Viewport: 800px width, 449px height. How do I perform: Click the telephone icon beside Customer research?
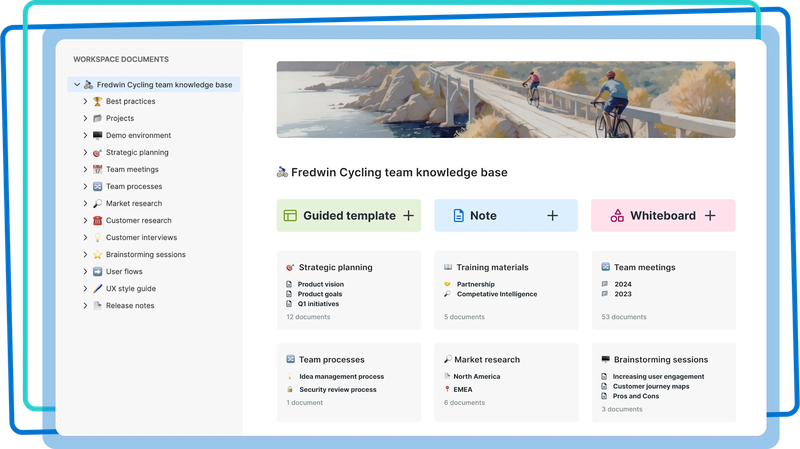(97, 220)
